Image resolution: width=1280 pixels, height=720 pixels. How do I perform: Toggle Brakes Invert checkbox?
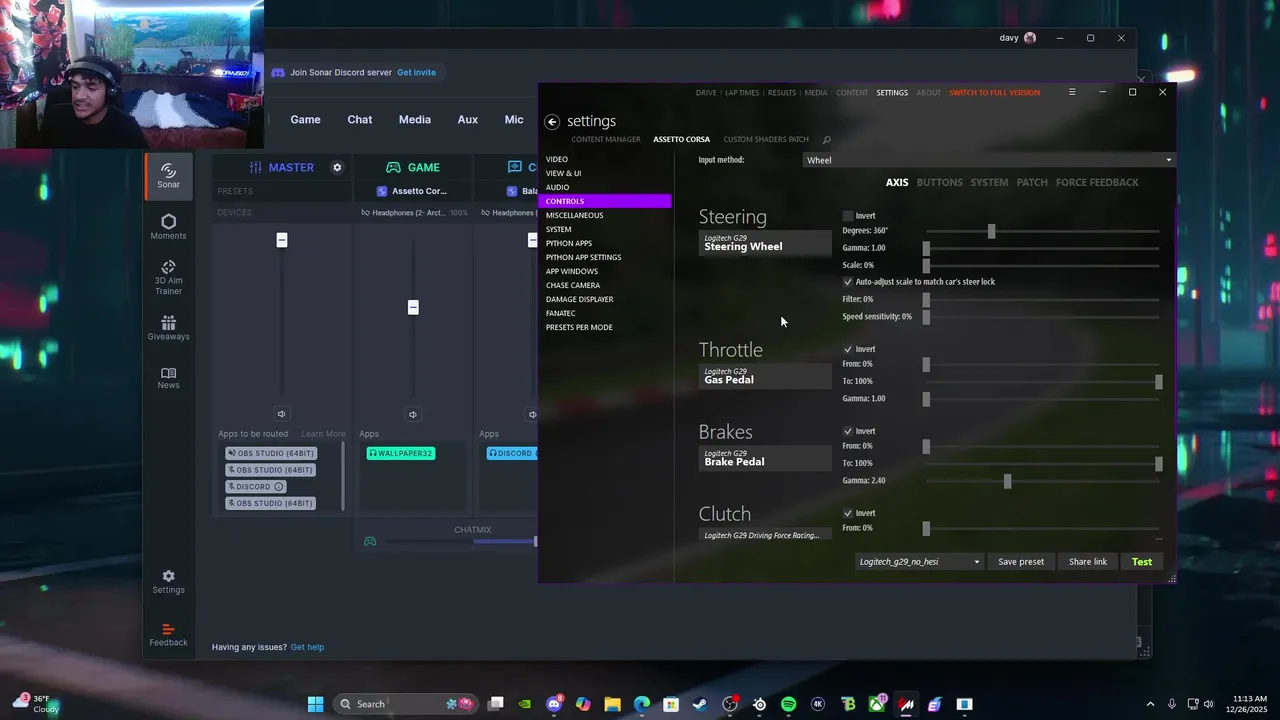pyautogui.click(x=848, y=431)
